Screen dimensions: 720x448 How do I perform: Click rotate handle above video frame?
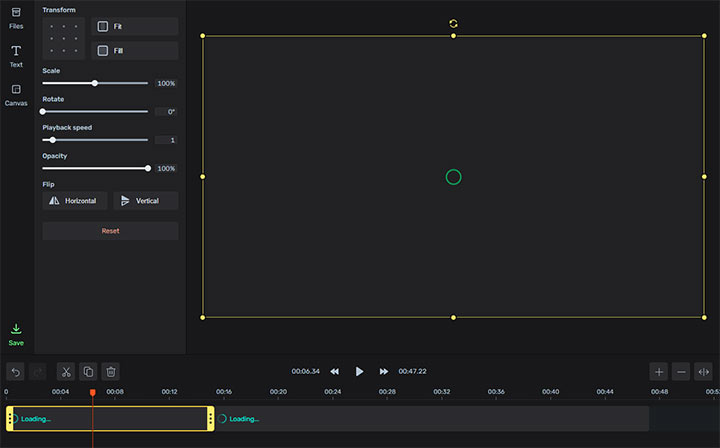(x=453, y=23)
